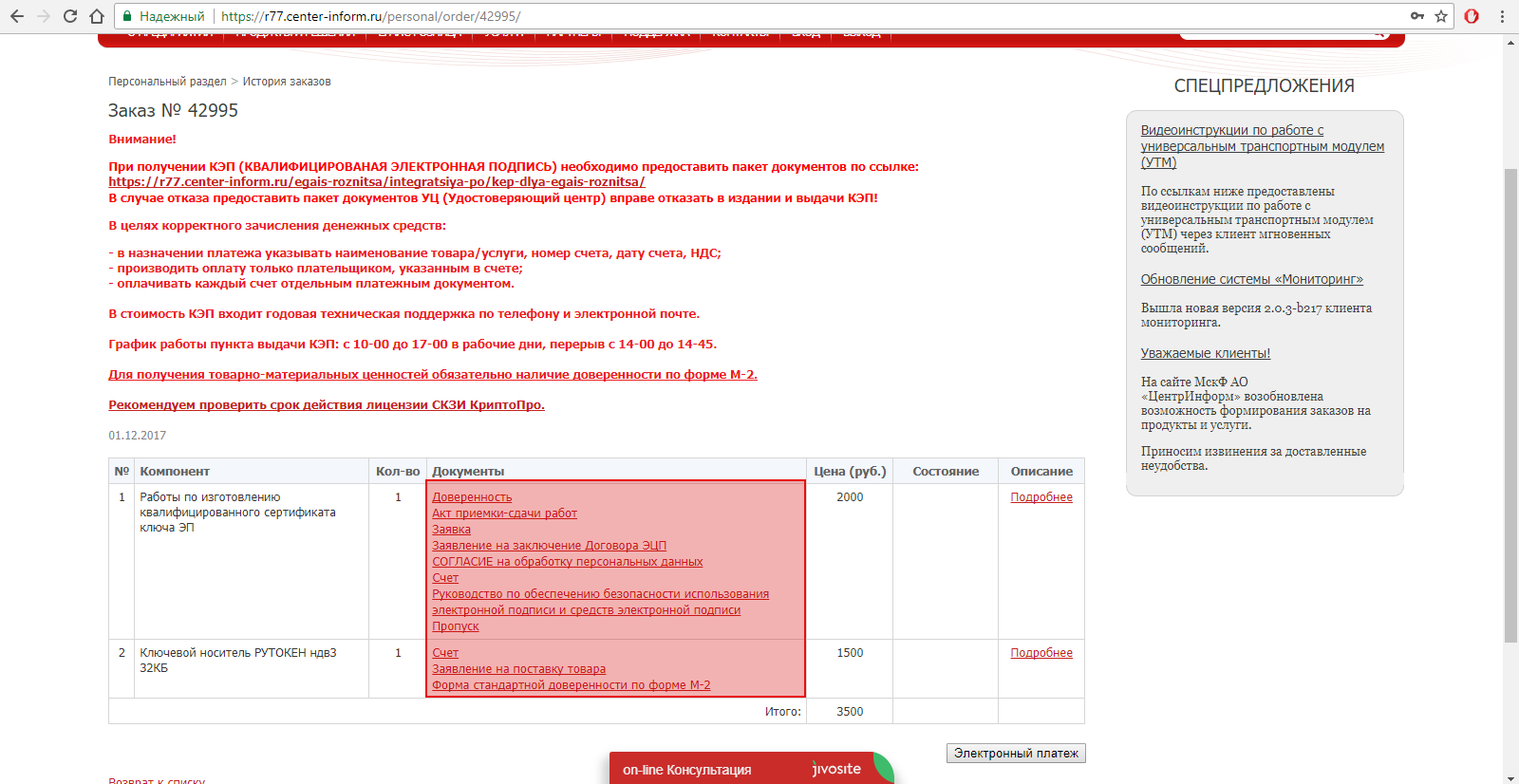Open Счет link in РУТОКЕН row
The width and height of the screenshot is (1519, 784).
click(445, 653)
